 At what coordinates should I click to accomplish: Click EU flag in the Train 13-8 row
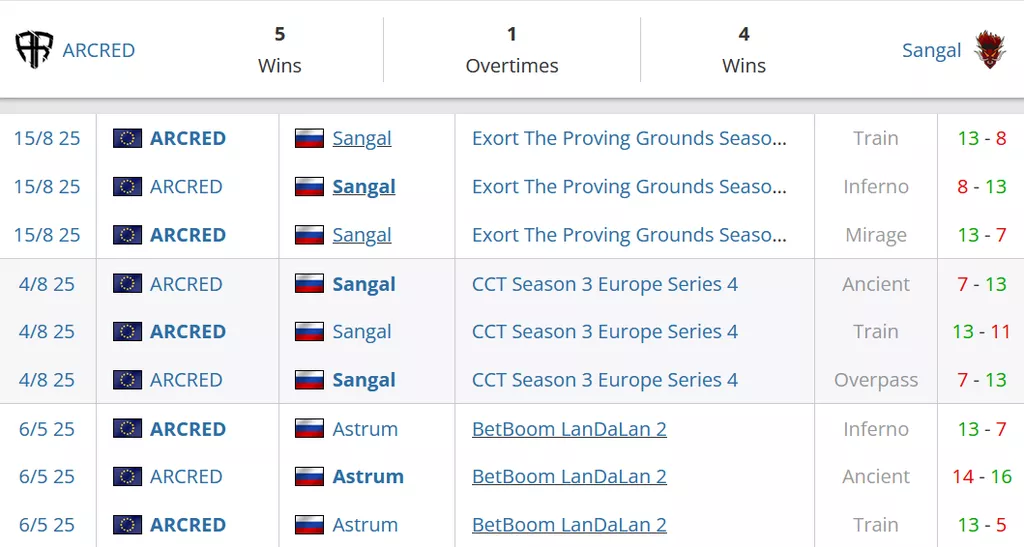point(127,138)
